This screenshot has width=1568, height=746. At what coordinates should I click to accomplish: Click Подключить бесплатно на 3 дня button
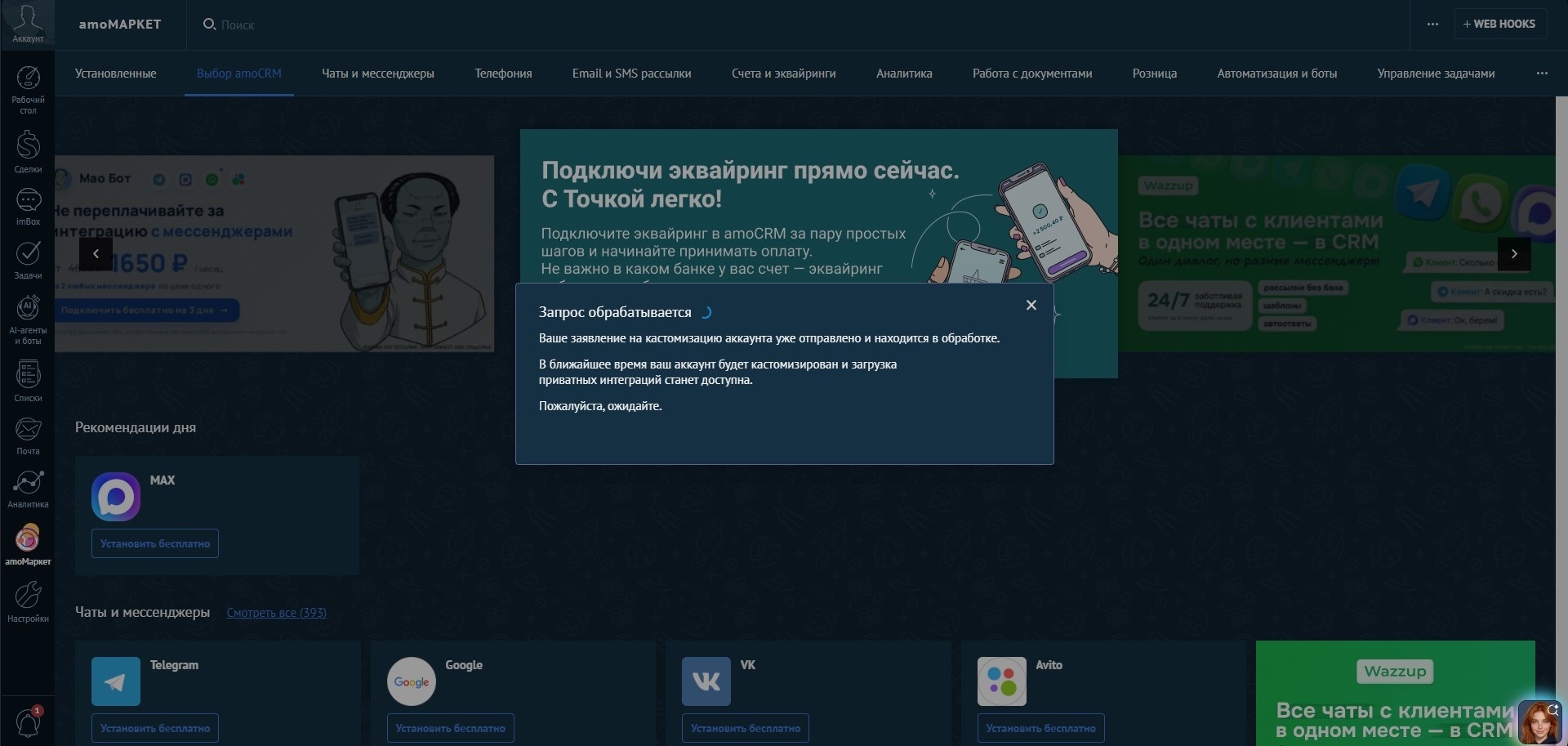coord(147,310)
